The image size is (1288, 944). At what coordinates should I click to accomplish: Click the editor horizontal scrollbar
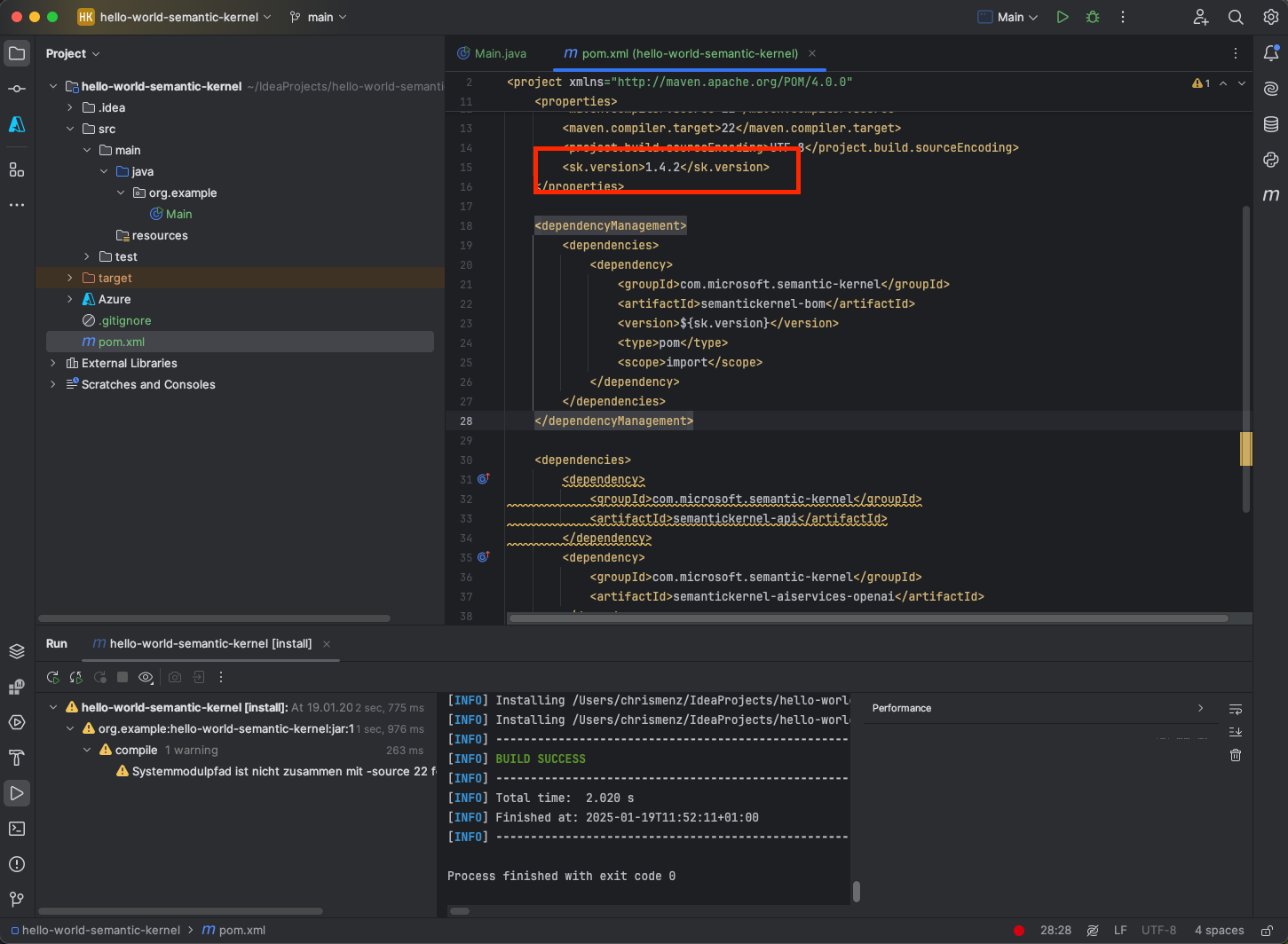coord(869,618)
